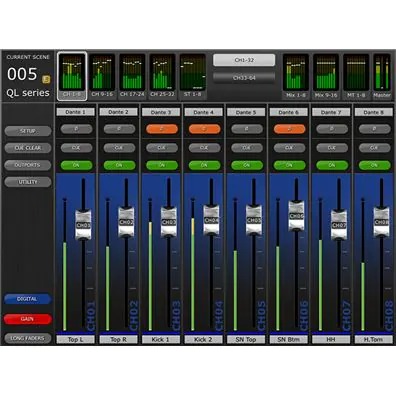Show the Master meter bank
396x396 pixels.
coord(382,76)
